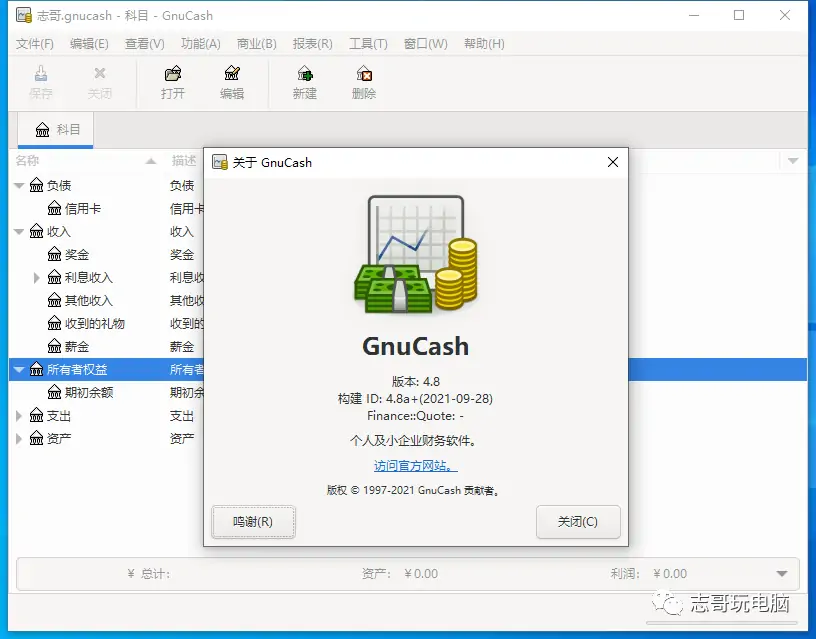Expand the 支出 account tree
816x639 pixels.
[x=20, y=416]
